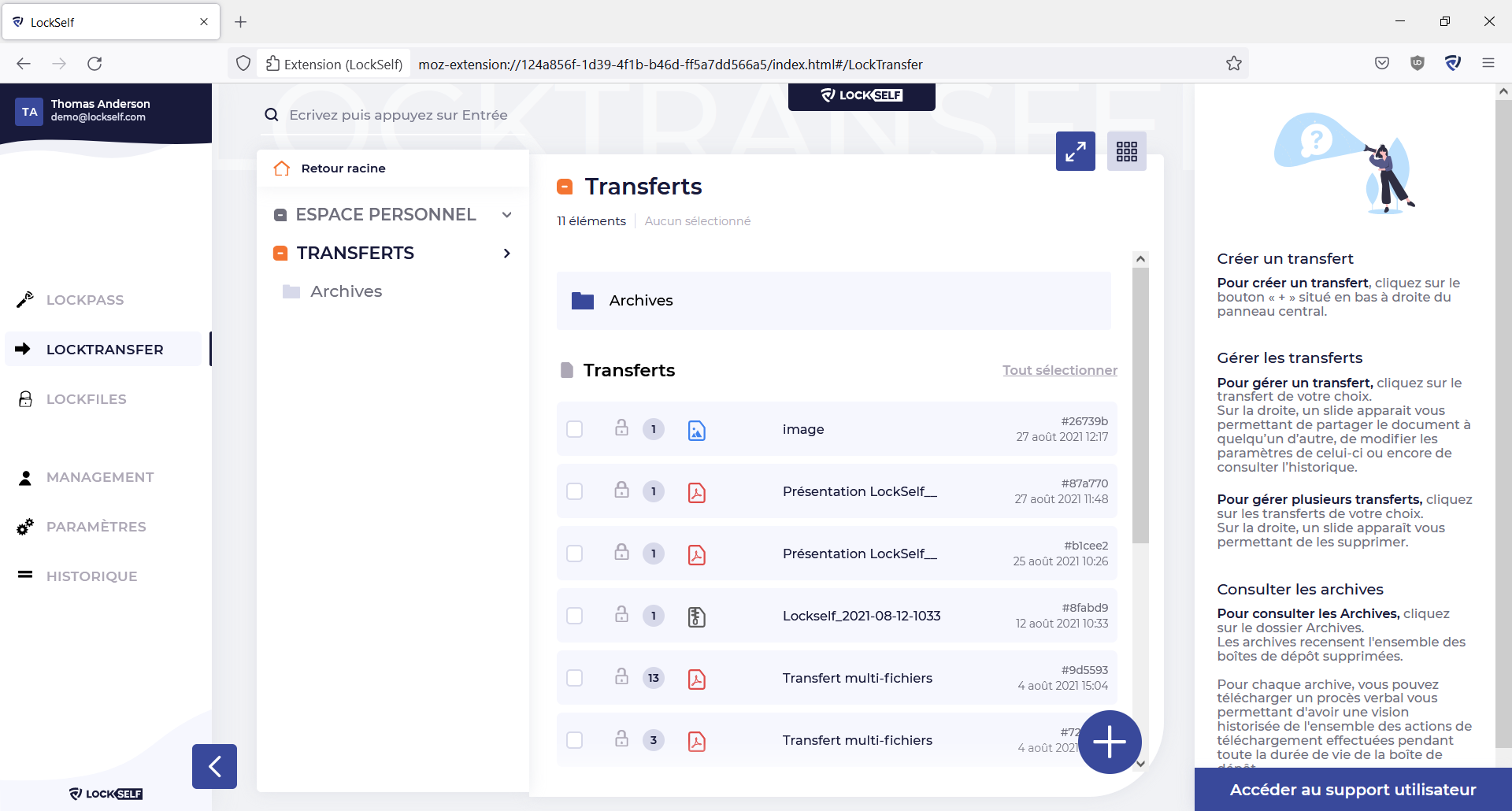Viewport: 1512px width, 811px height.
Task: Reload the page
Action: point(94,64)
